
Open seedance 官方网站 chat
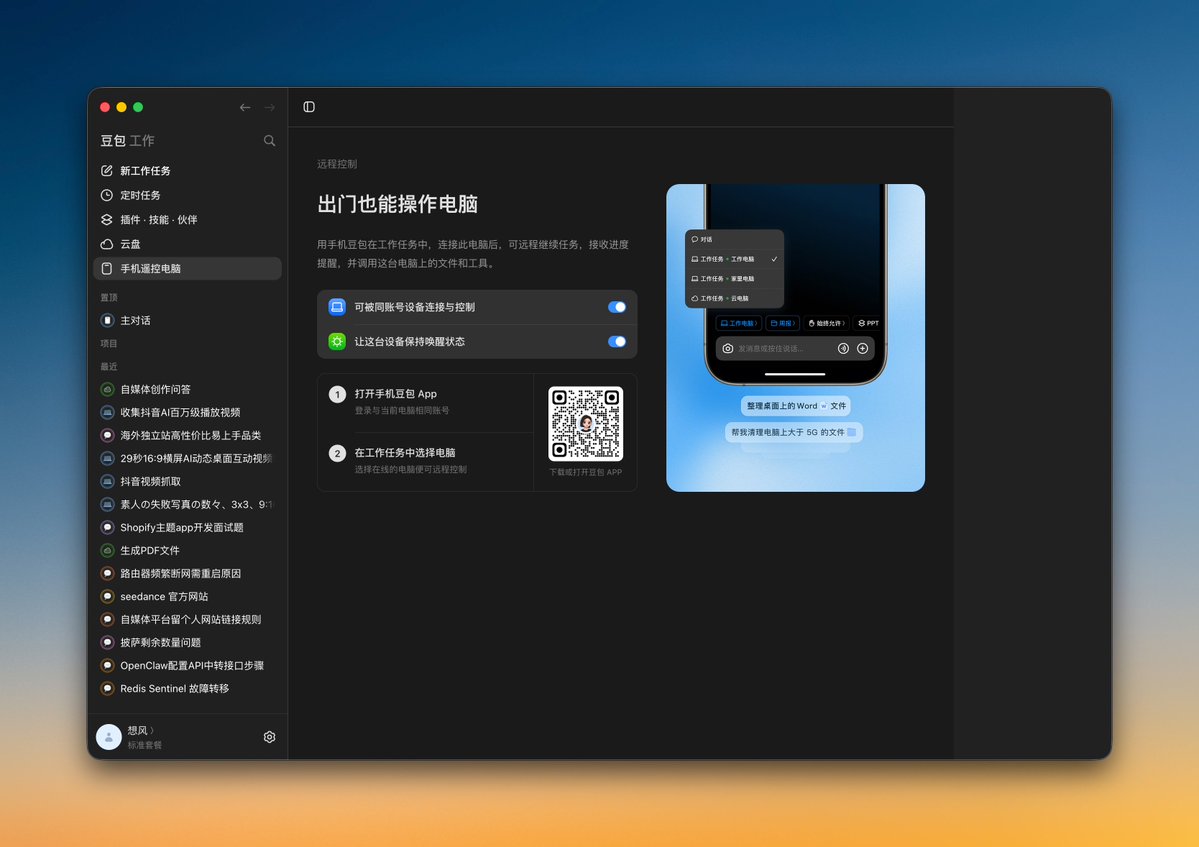[187, 596]
